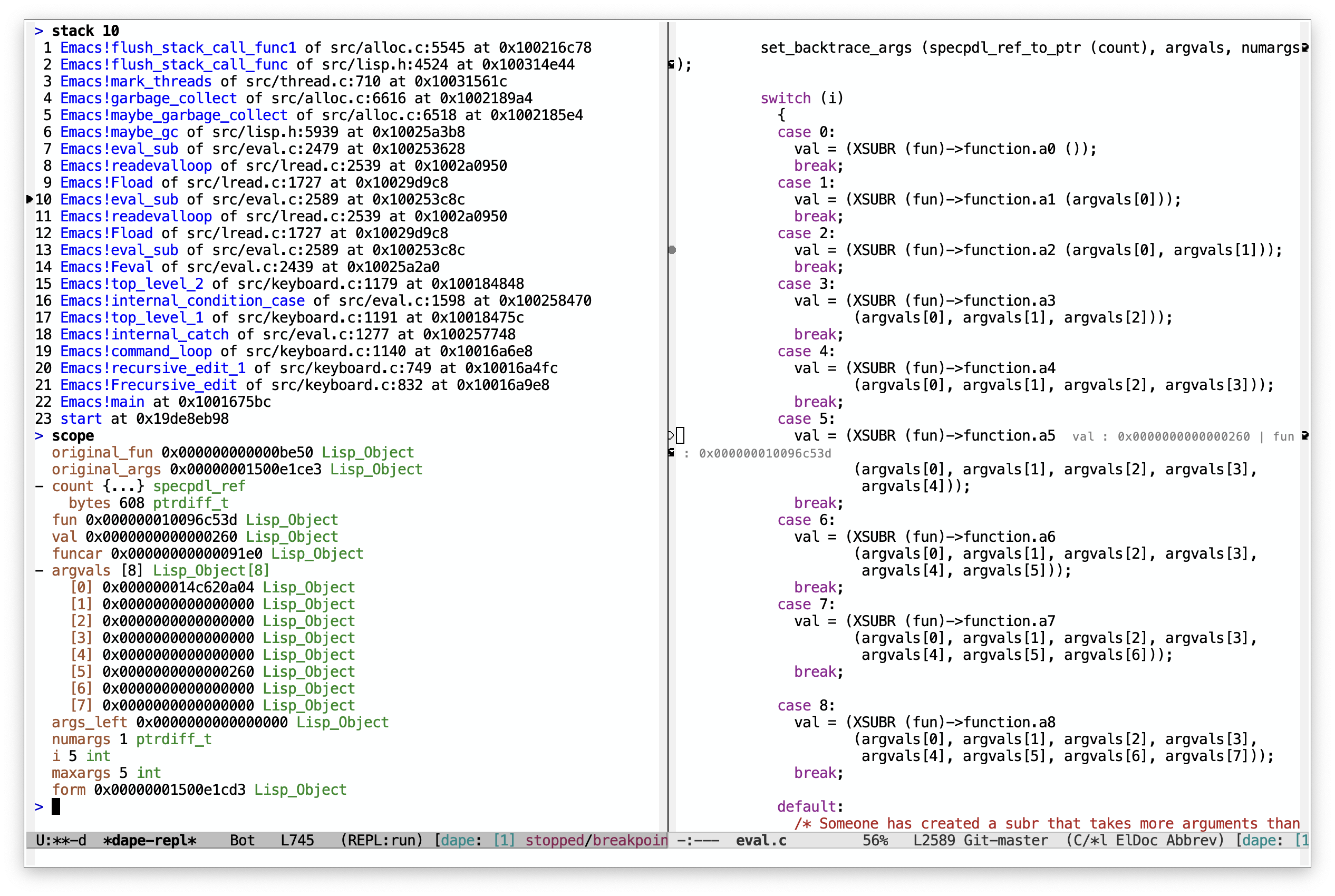Viewport: 1335px width, 896px height.
Task: Click the empty REPL input prompt line
Action: tap(56, 806)
